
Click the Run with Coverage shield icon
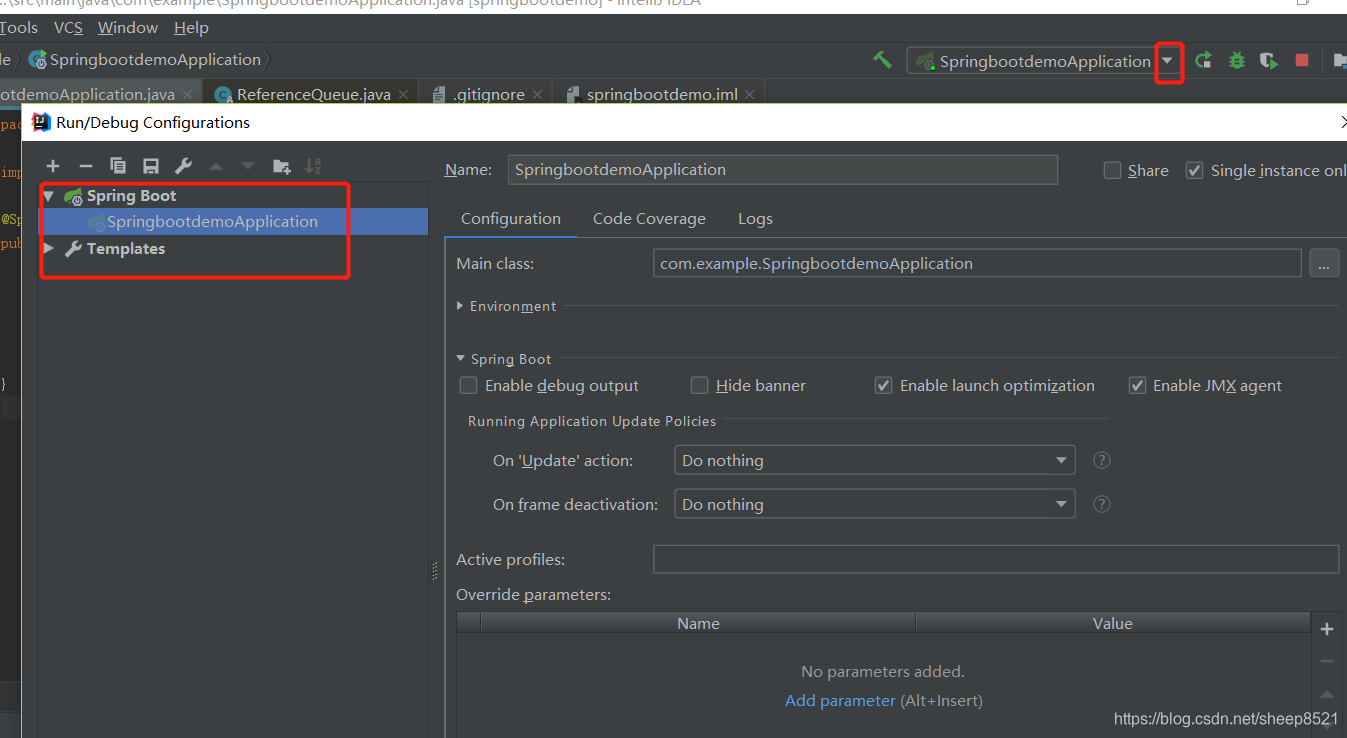click(1269, 60)
